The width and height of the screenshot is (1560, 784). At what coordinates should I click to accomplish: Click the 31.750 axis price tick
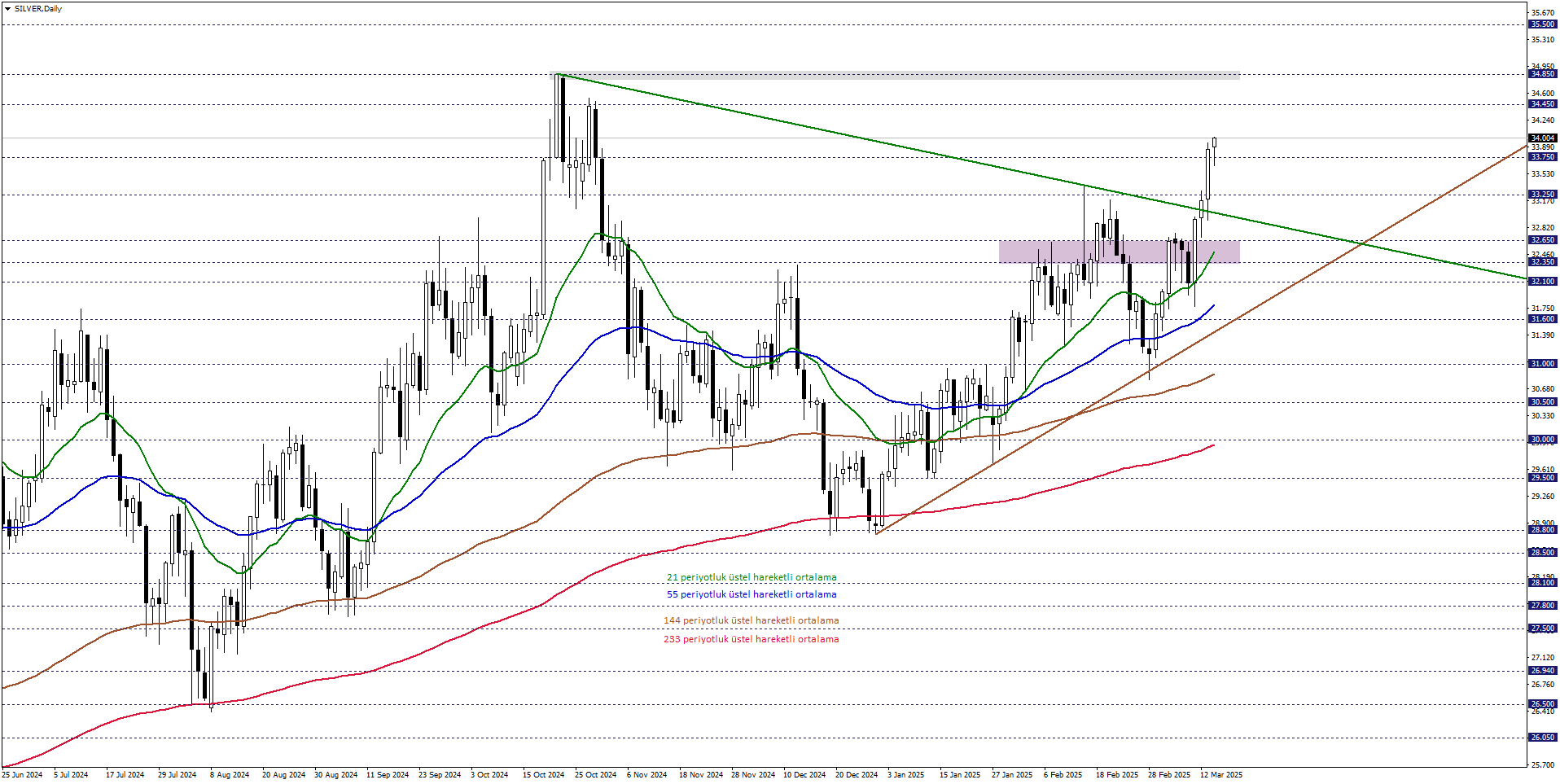tap(1543, 309)
